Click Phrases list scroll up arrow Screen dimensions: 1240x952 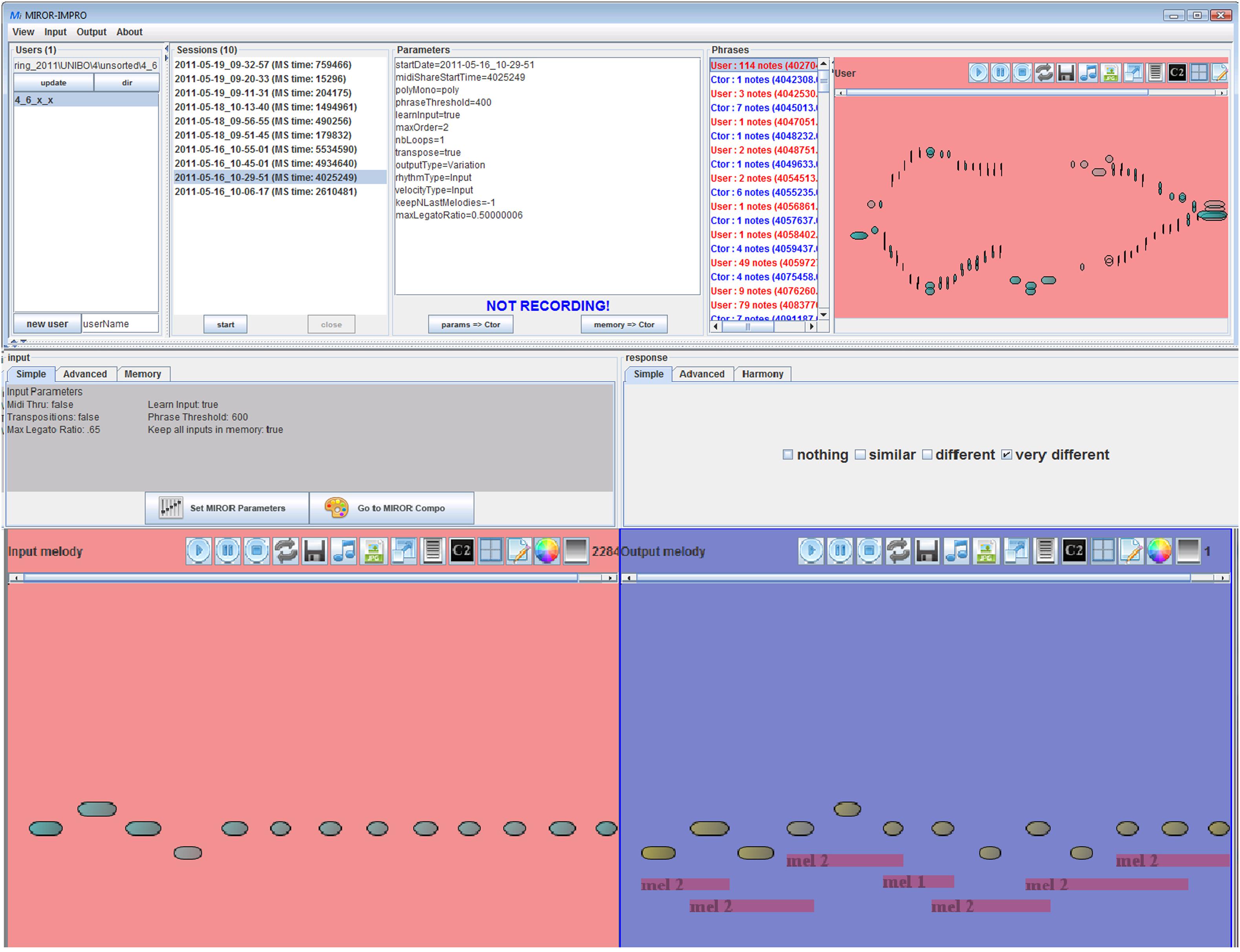click(824, 64)
